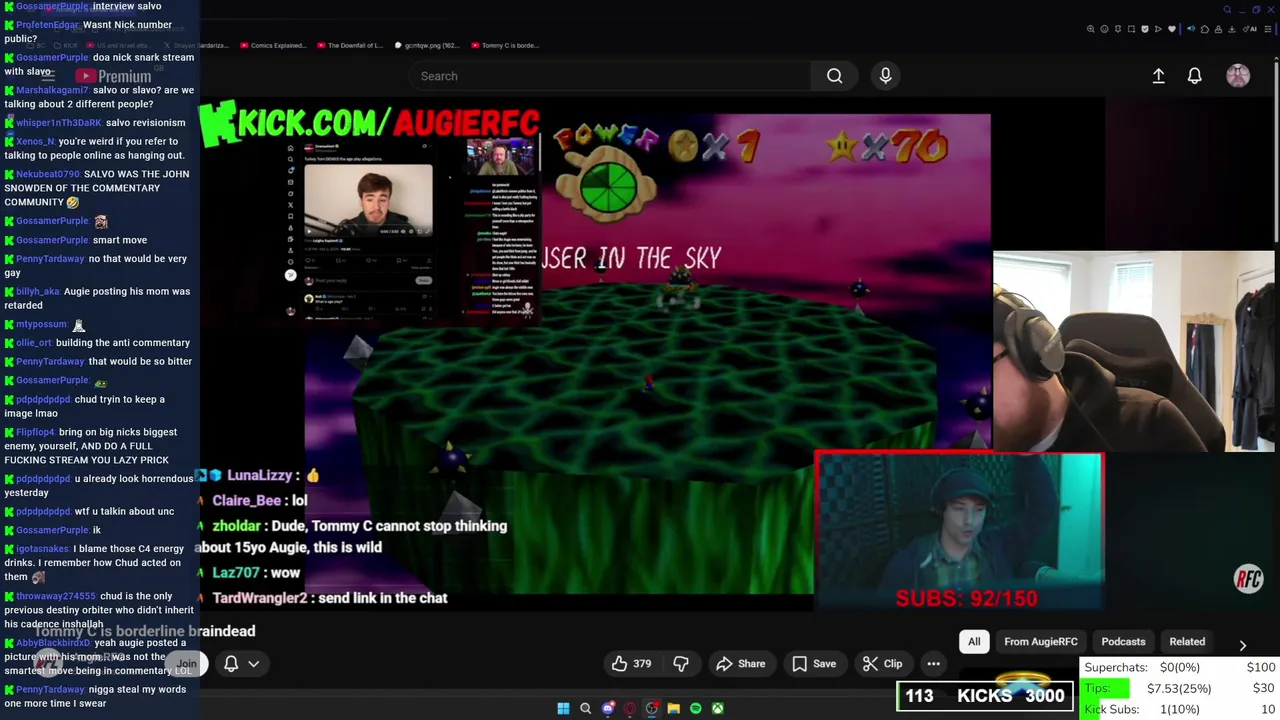Viewport: 1280px width, 720px height.
Task: Like the video showing 379 likes
Action: point(631,663)
